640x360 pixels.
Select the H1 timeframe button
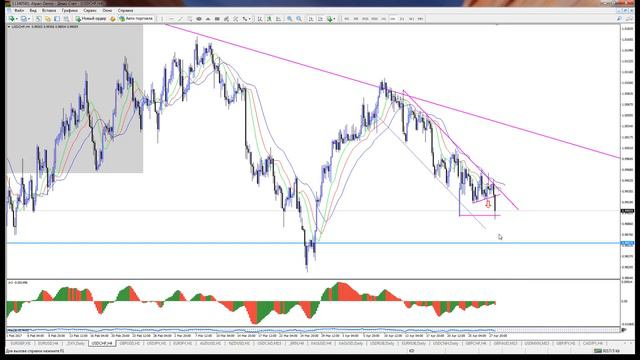point(383,18)
